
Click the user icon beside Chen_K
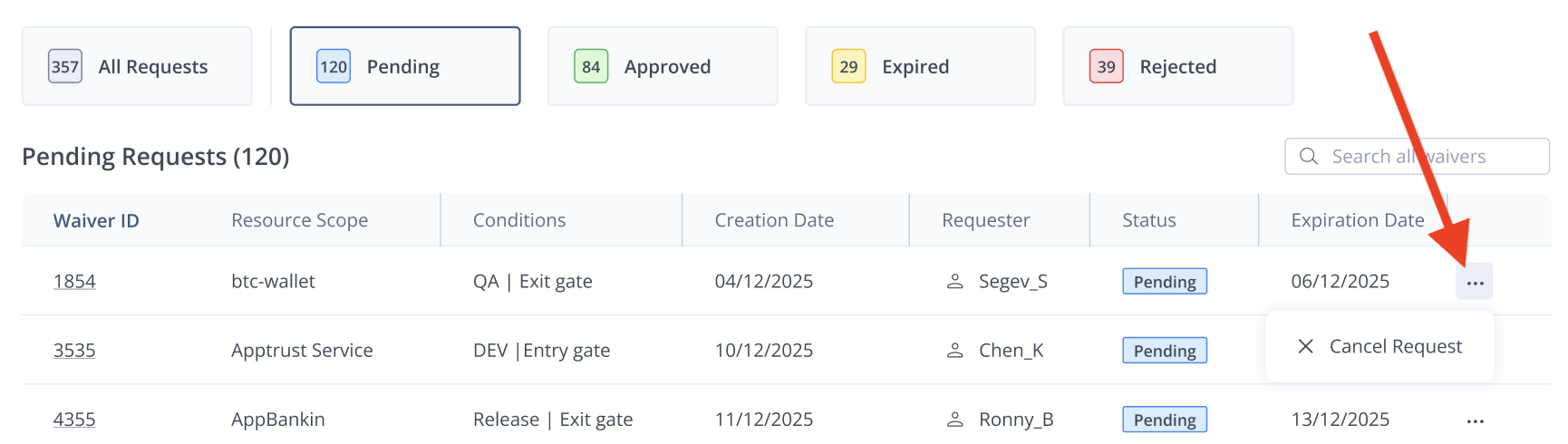click(x=954, y=350)
